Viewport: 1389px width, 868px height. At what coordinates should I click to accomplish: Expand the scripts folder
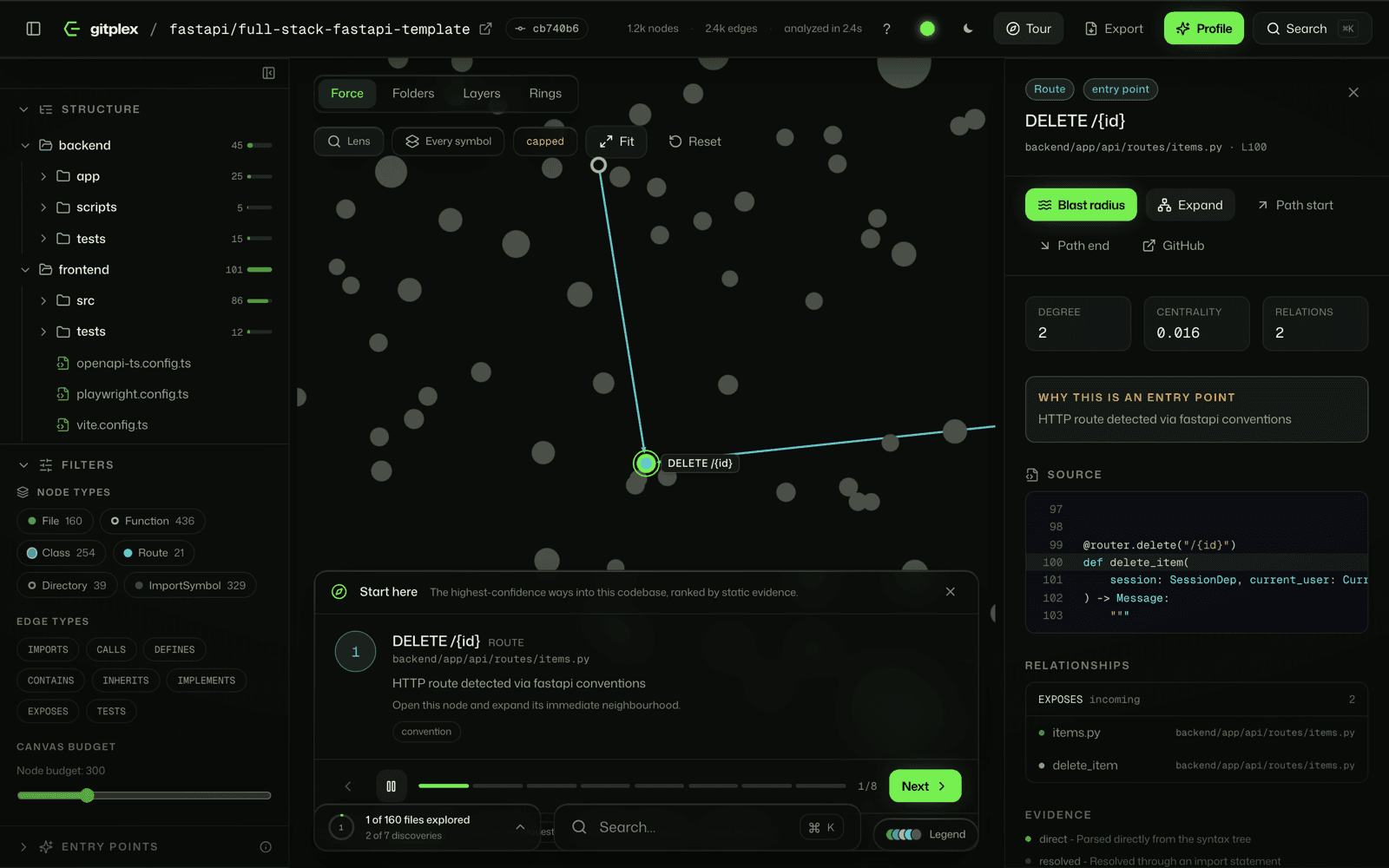43,207
